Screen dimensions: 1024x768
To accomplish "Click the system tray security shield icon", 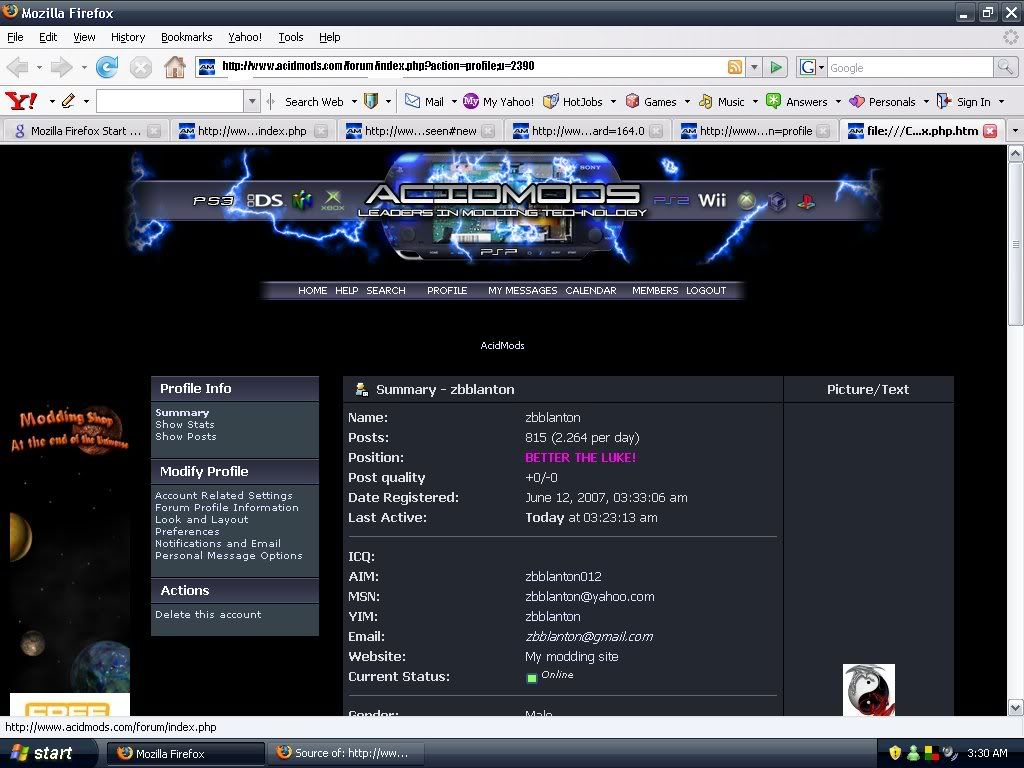I will tap(895, 753).
